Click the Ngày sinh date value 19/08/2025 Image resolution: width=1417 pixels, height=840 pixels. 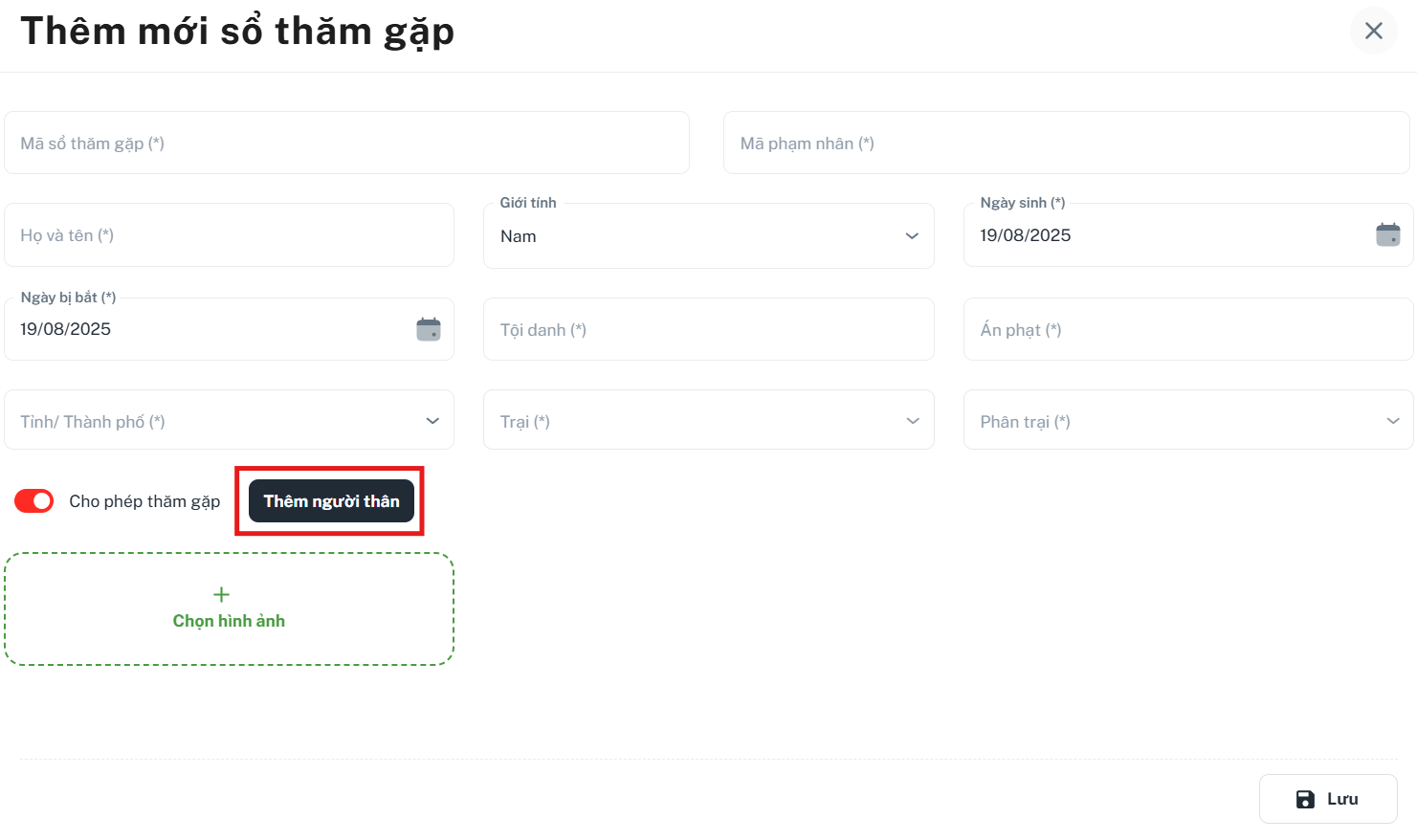click(1026, 235)
